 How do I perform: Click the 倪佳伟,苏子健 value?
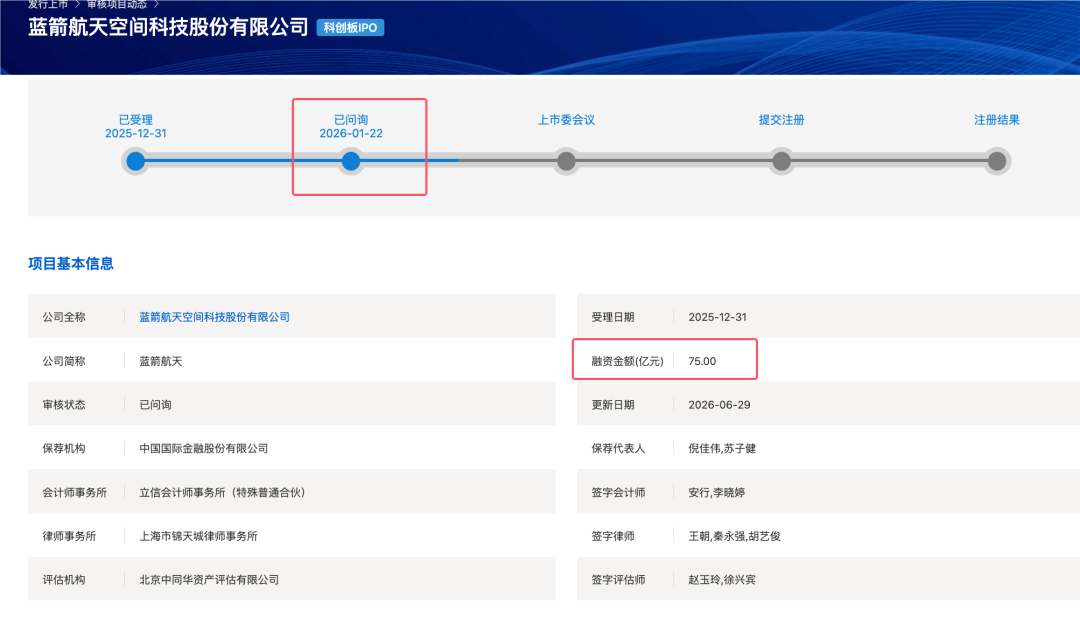pos(722,449)
